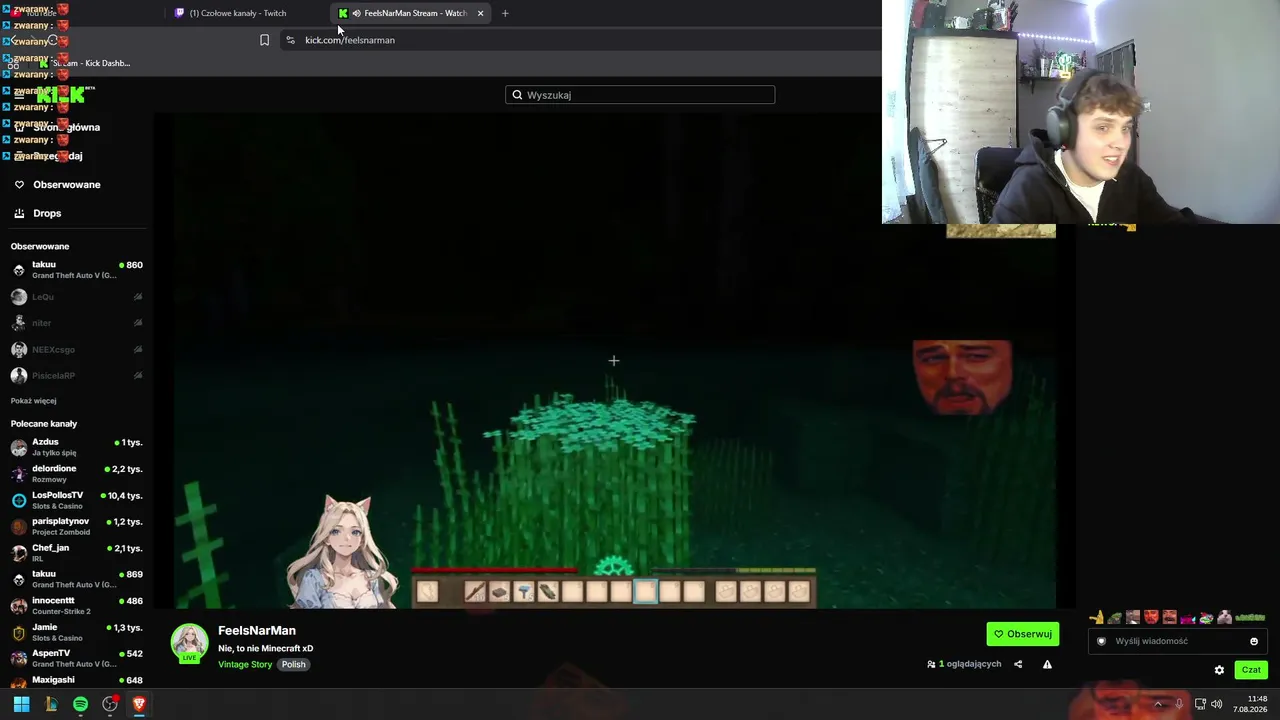Click parisplatynov channel avatar
The height and width of the screenshot is (720, 1280).
click(x=19, y=527)
